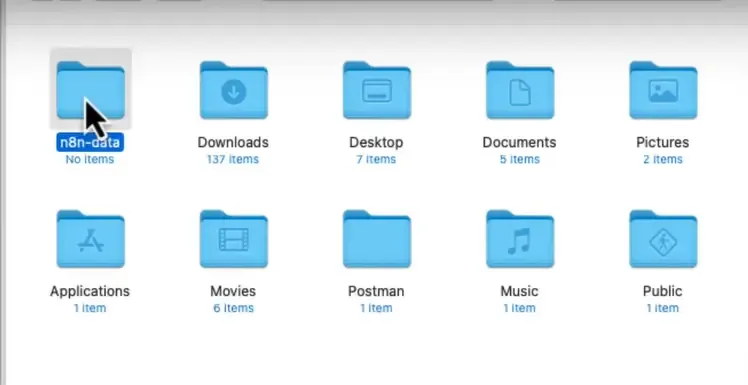Click the Pictures name label

[663, 142]
